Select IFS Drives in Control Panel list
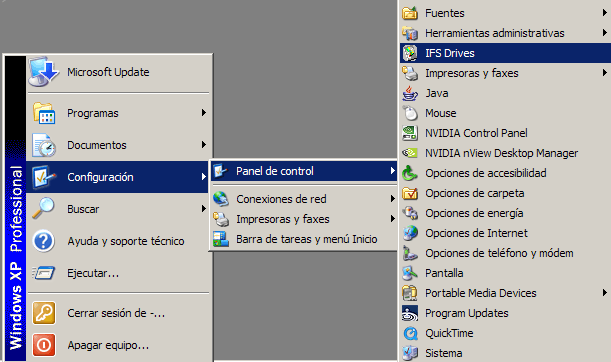611x362 pixels. click(x=505, y=53)
